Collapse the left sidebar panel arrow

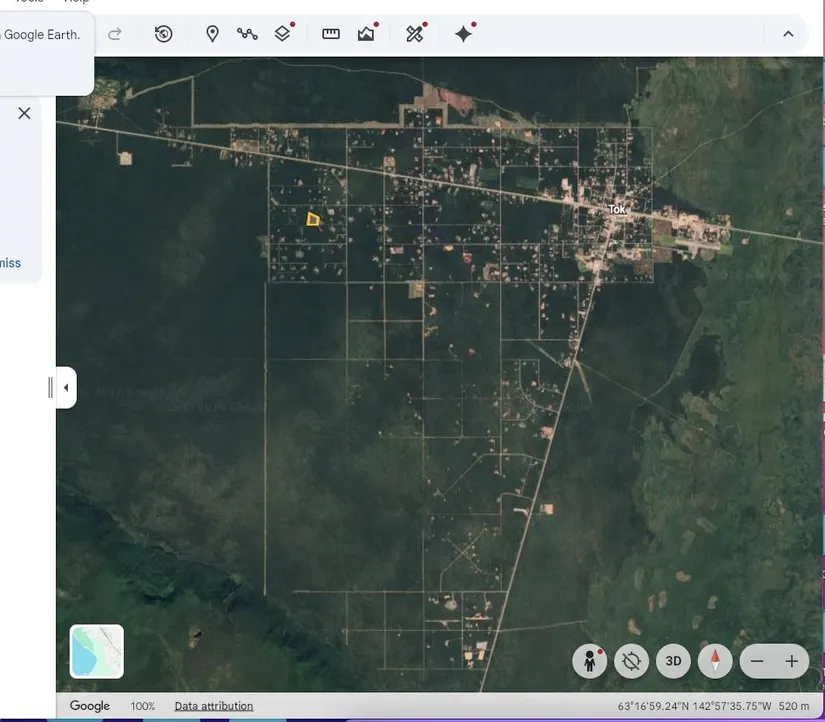pos(66,387)
